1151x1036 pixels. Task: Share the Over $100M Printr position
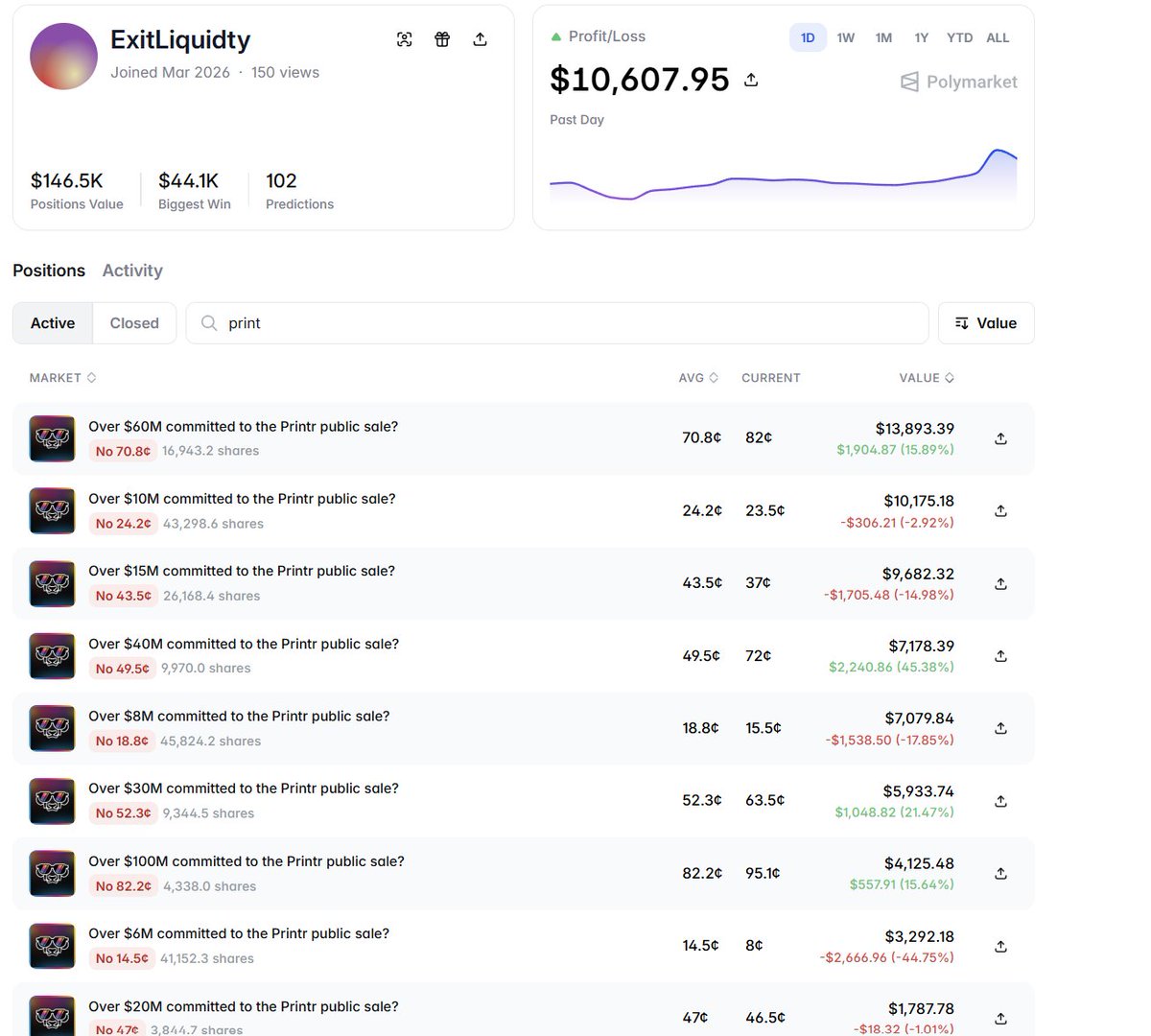(x=1000, y=874)
